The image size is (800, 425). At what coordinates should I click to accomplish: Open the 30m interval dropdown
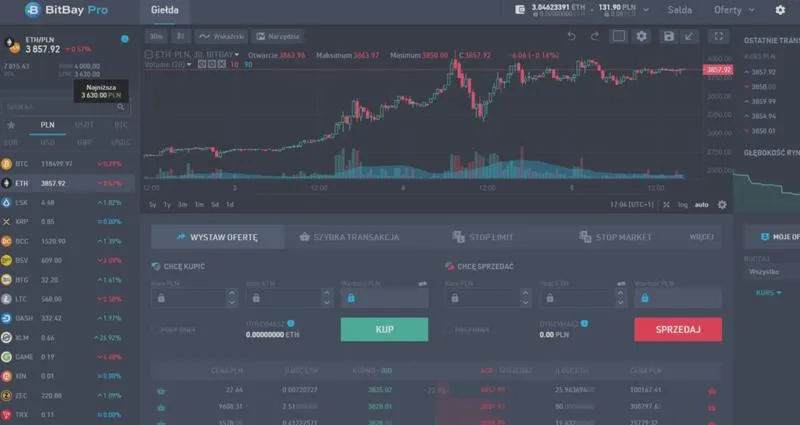(x=157, y=36)
